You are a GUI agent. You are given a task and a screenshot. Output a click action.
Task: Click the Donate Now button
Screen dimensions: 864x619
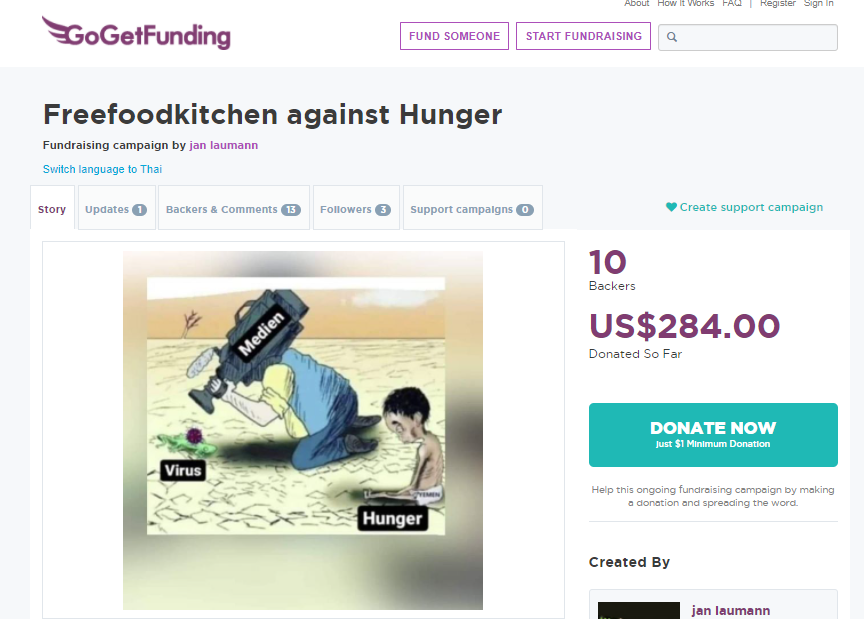pyautogui.click(x=713, y=435)
